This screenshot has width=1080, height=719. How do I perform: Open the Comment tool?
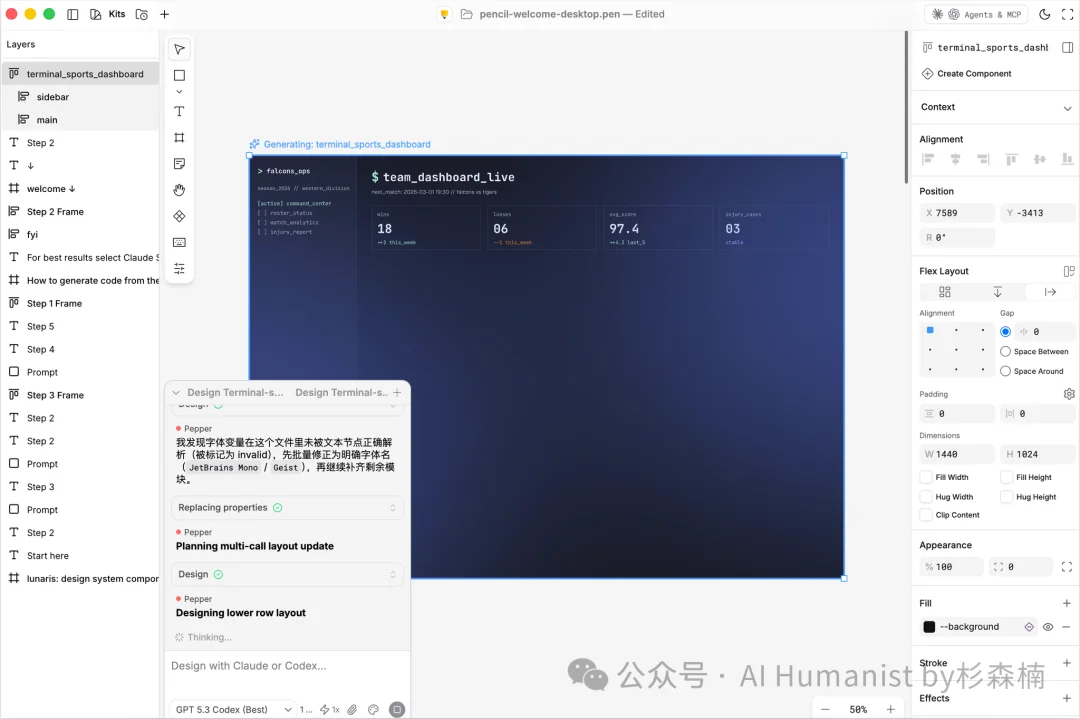coord(179,163)
